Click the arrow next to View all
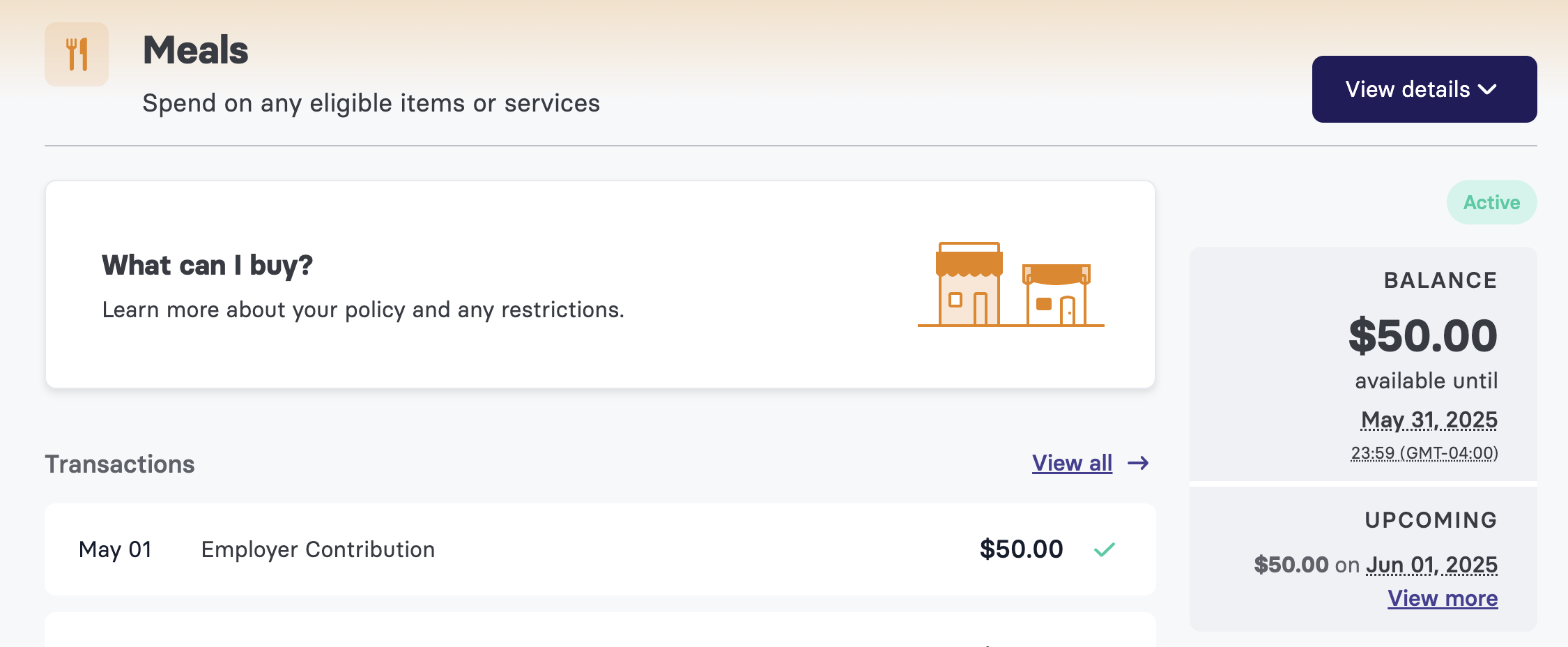 pos(1139,463)
